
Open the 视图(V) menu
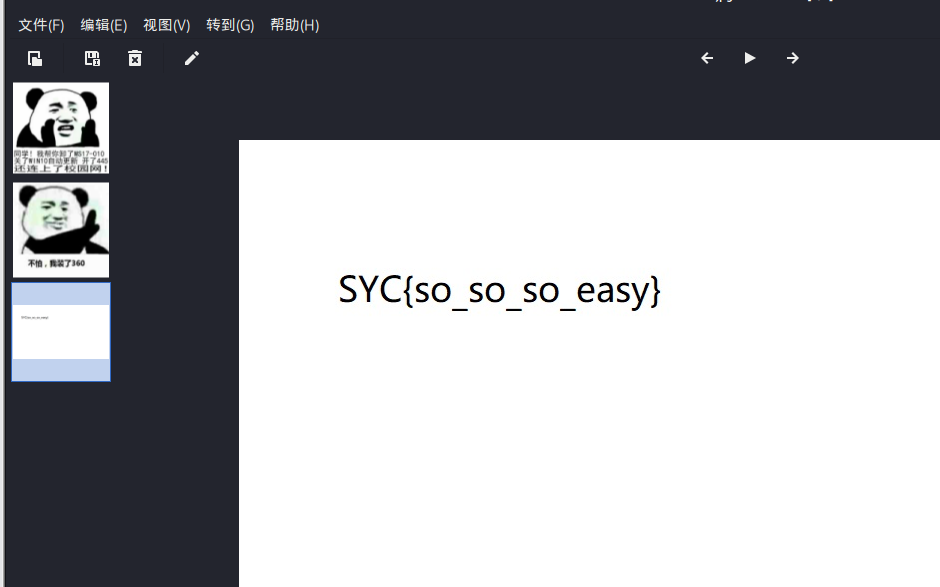point(166,25)
